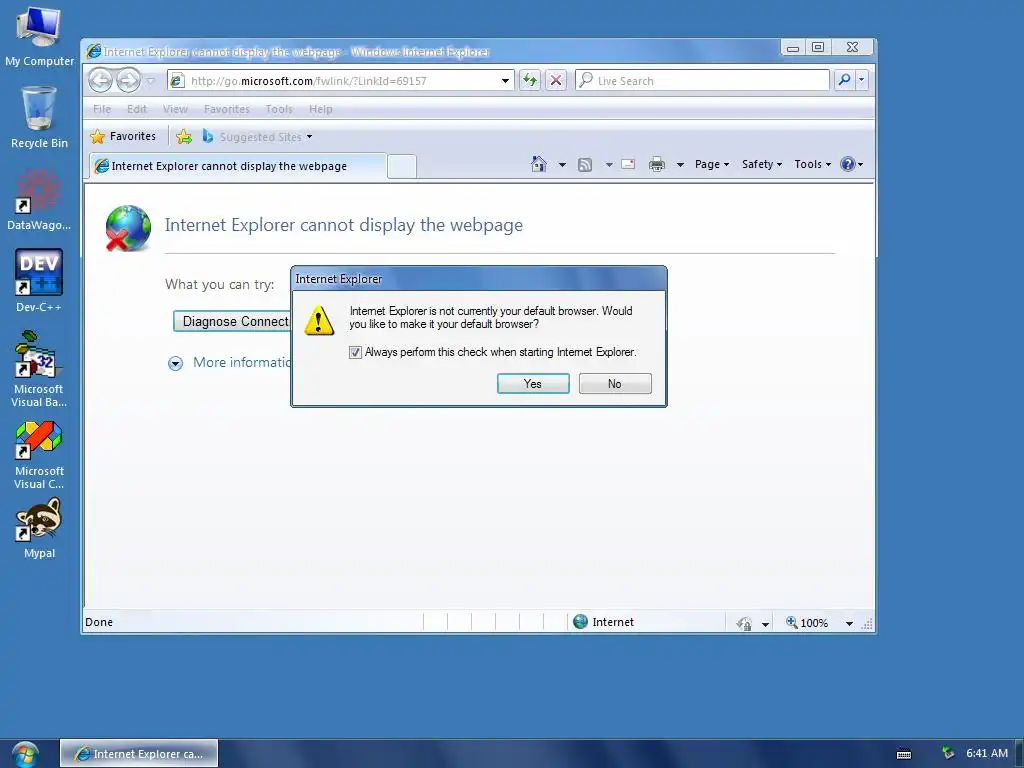This screenshot has width=1024, height=768.
Task: Click the on-screen keyboard tray icon
Action: click(904, 754)
